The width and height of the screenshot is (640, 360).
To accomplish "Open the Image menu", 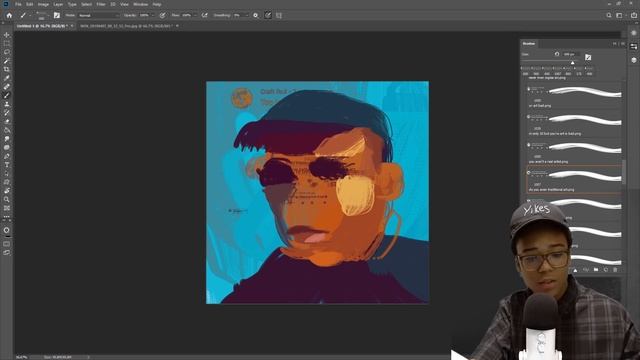I will coord(43,4).
